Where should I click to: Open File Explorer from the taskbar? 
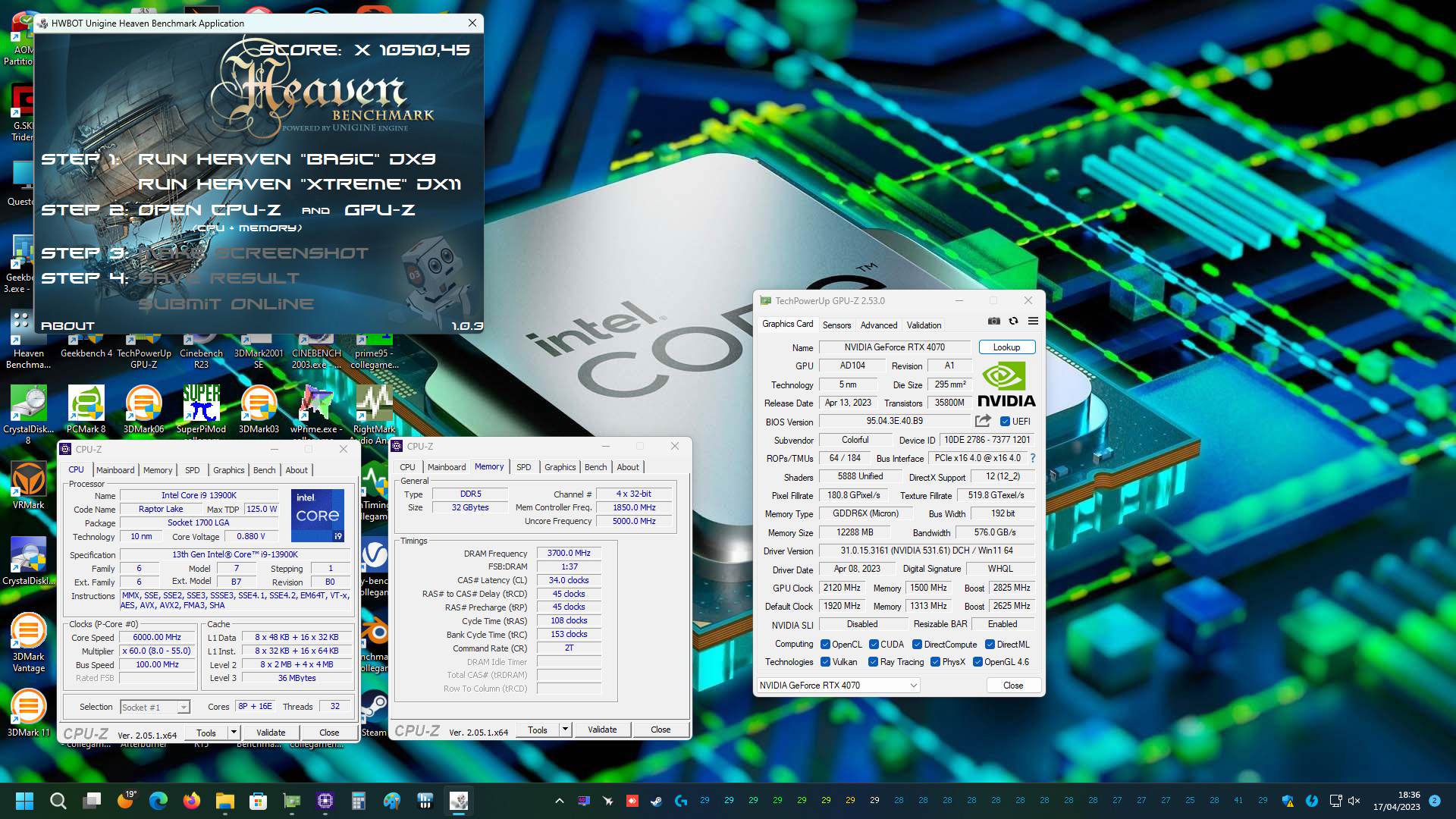pyautogui.click(x=224, y=801)
